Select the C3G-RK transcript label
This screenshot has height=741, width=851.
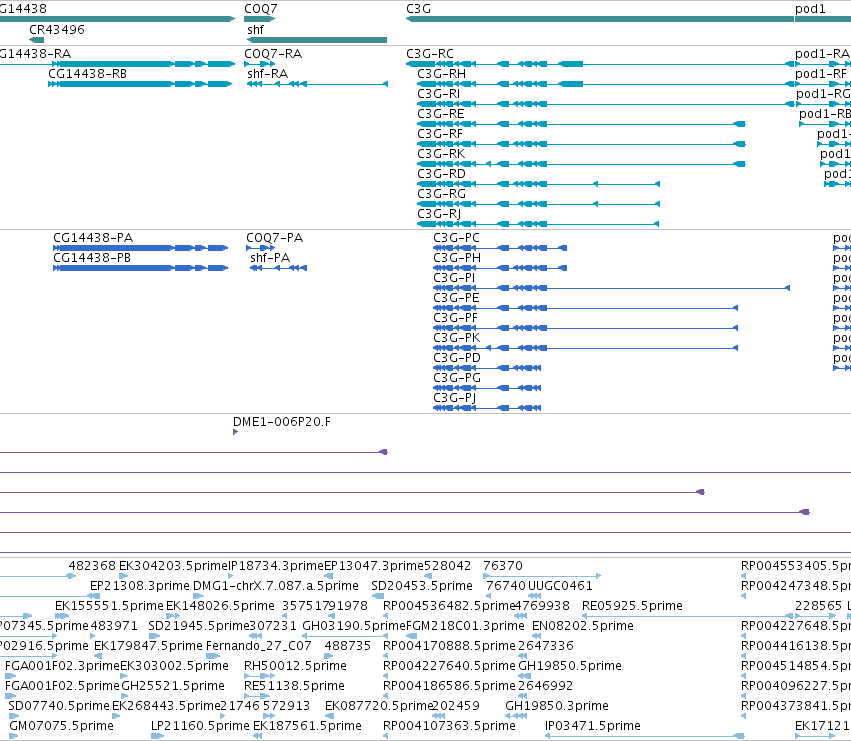point(441,154)
